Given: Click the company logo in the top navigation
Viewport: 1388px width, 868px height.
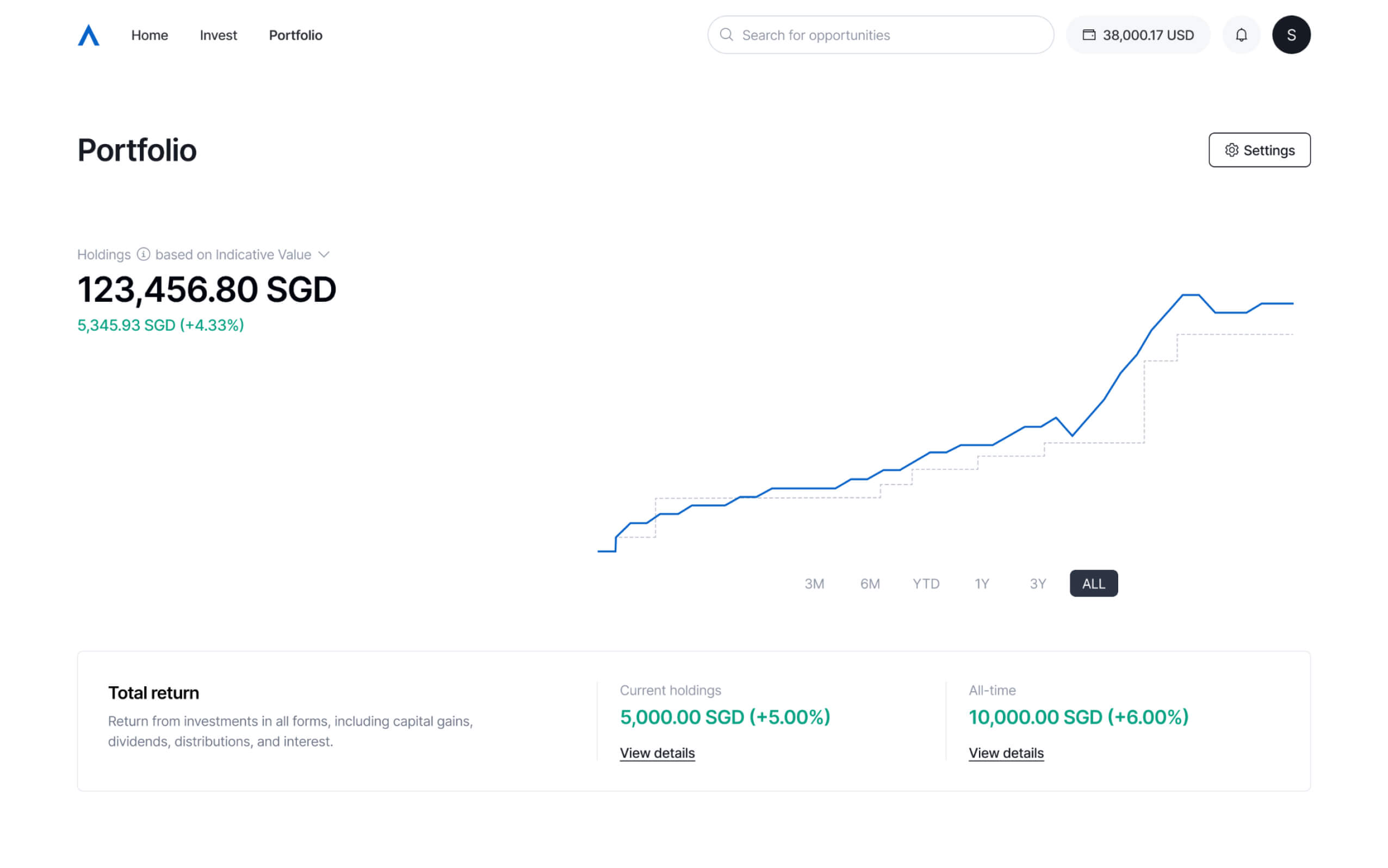Looking at the screenshot, I should coord(89,34).
